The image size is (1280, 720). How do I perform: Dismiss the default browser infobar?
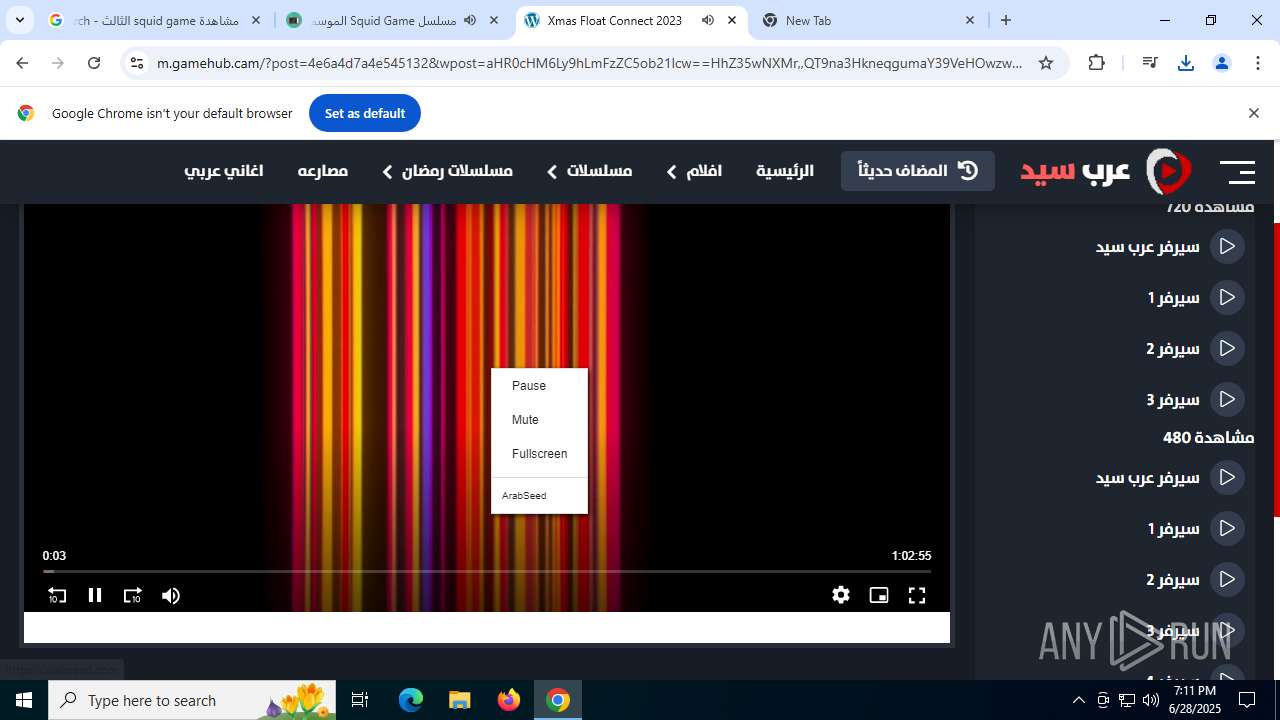point(1253,113)
